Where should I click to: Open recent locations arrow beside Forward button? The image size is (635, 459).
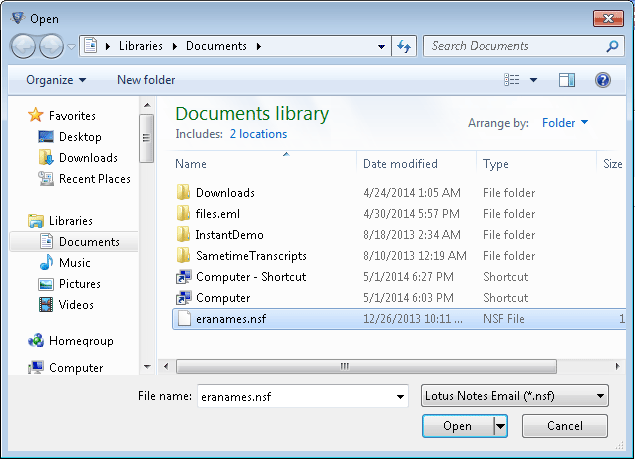point(72,47)
